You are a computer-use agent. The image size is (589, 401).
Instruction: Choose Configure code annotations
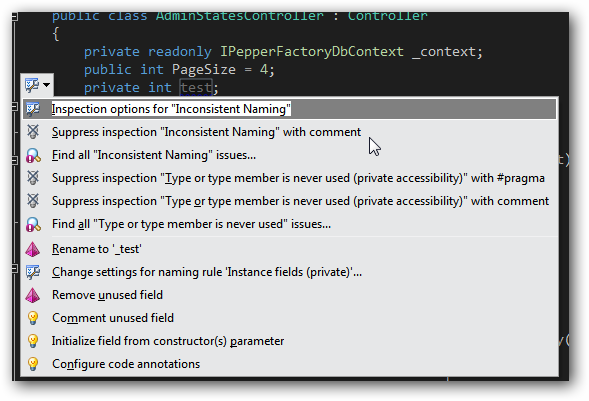click(126, 364)
